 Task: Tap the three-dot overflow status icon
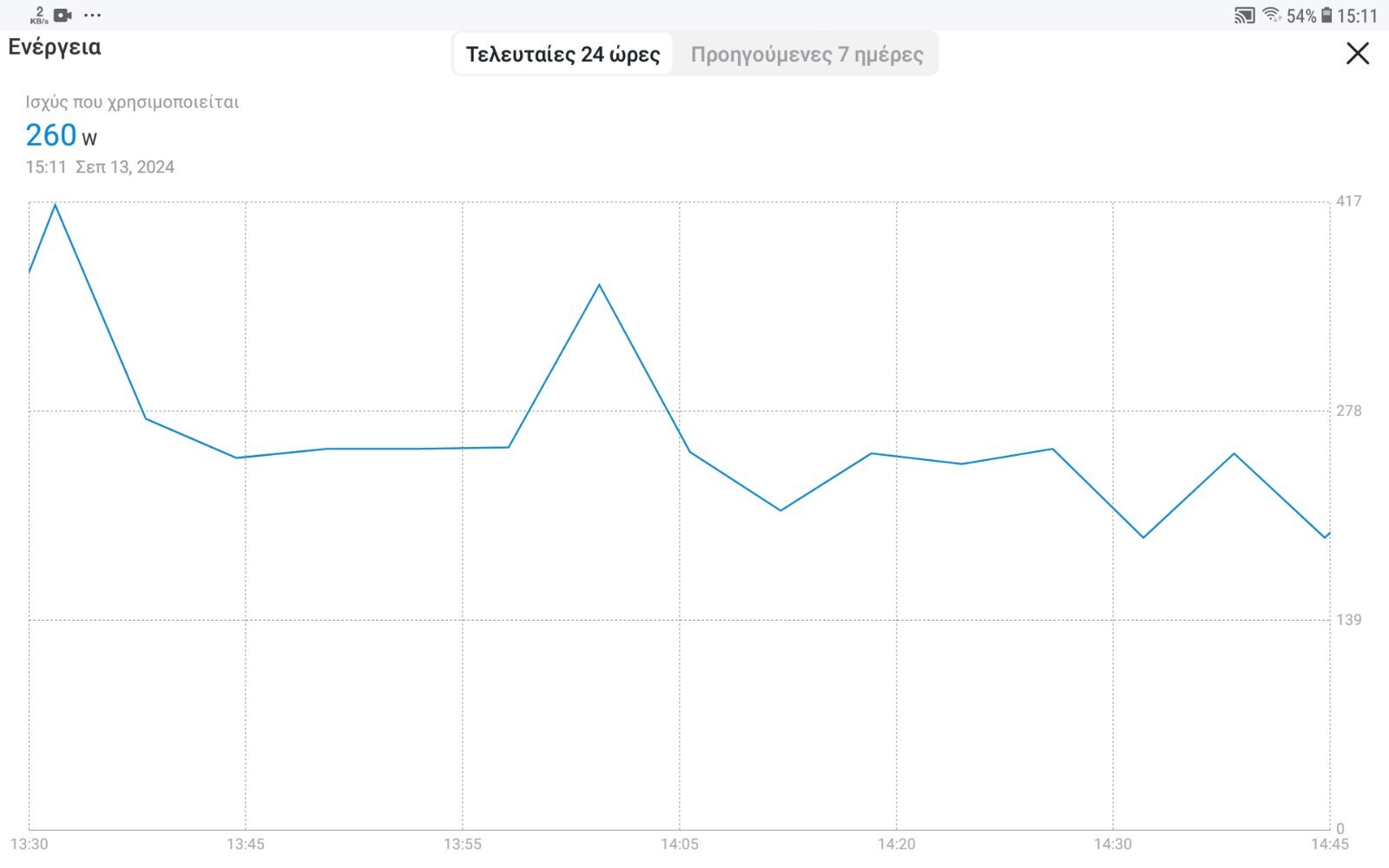pyautogui.click(x=93, y=15)
